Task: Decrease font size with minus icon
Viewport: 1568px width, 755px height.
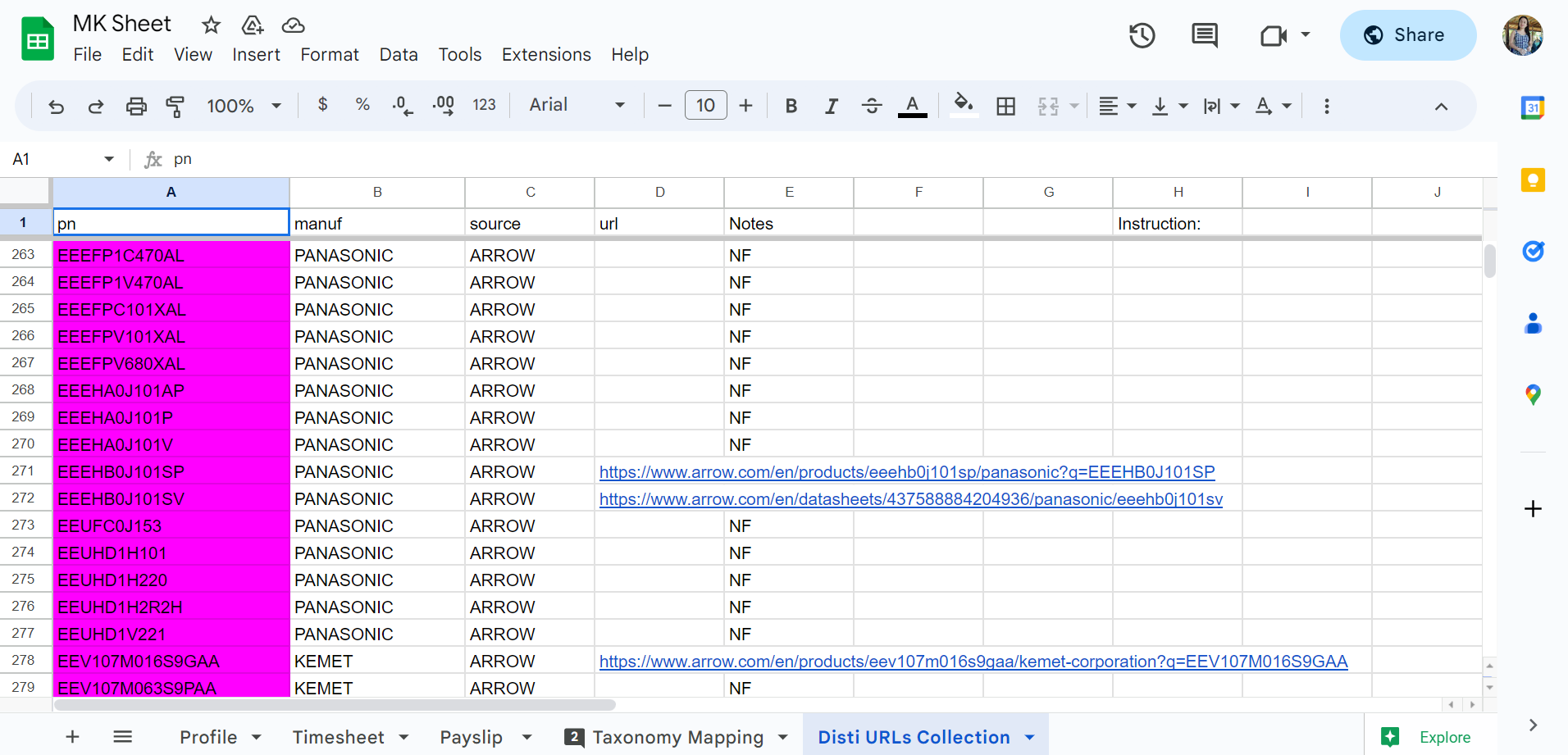Action: click(665, 106)
